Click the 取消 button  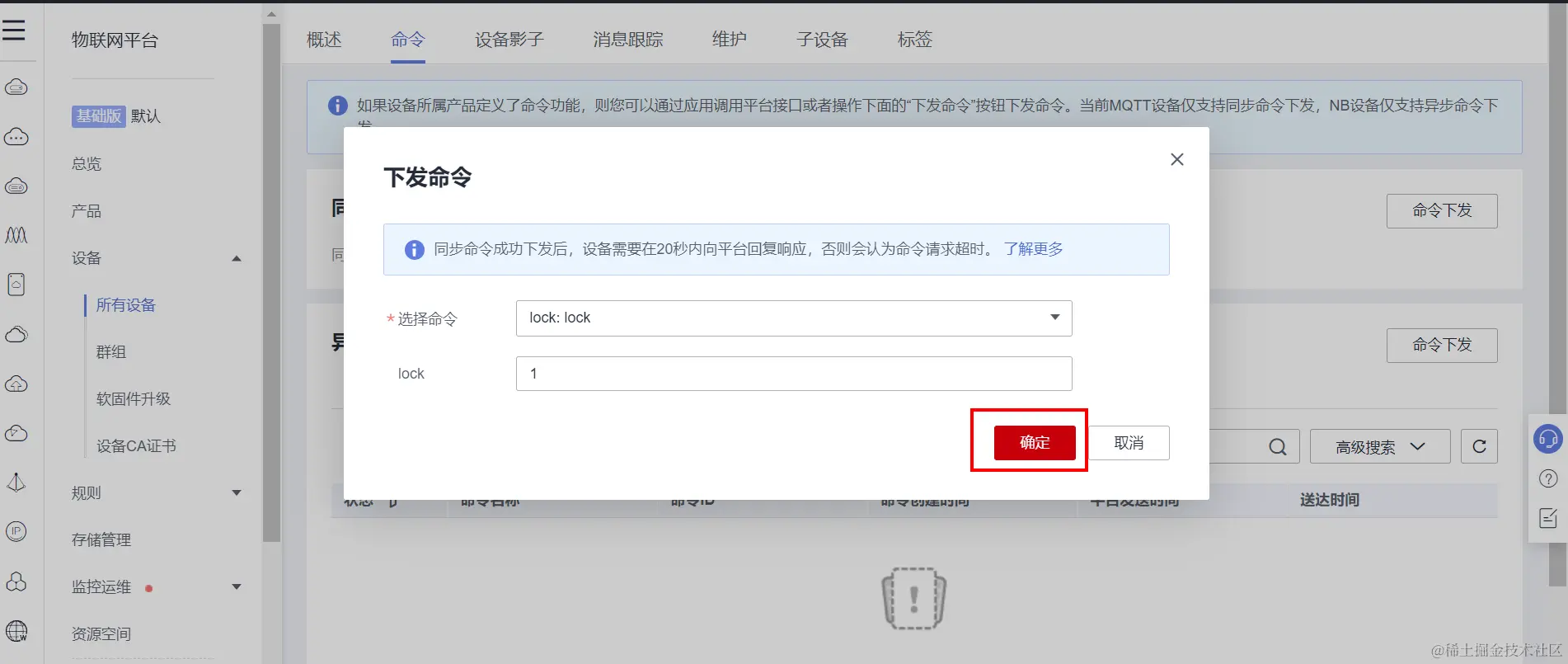[x=1129, y=443]
